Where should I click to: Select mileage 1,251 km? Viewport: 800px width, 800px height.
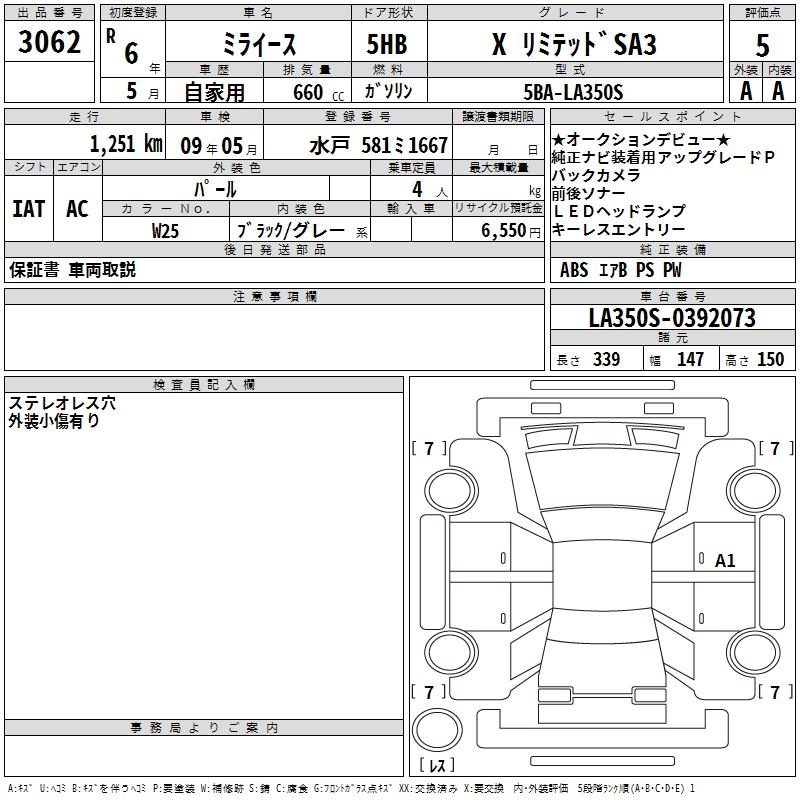tap(126, 144)
